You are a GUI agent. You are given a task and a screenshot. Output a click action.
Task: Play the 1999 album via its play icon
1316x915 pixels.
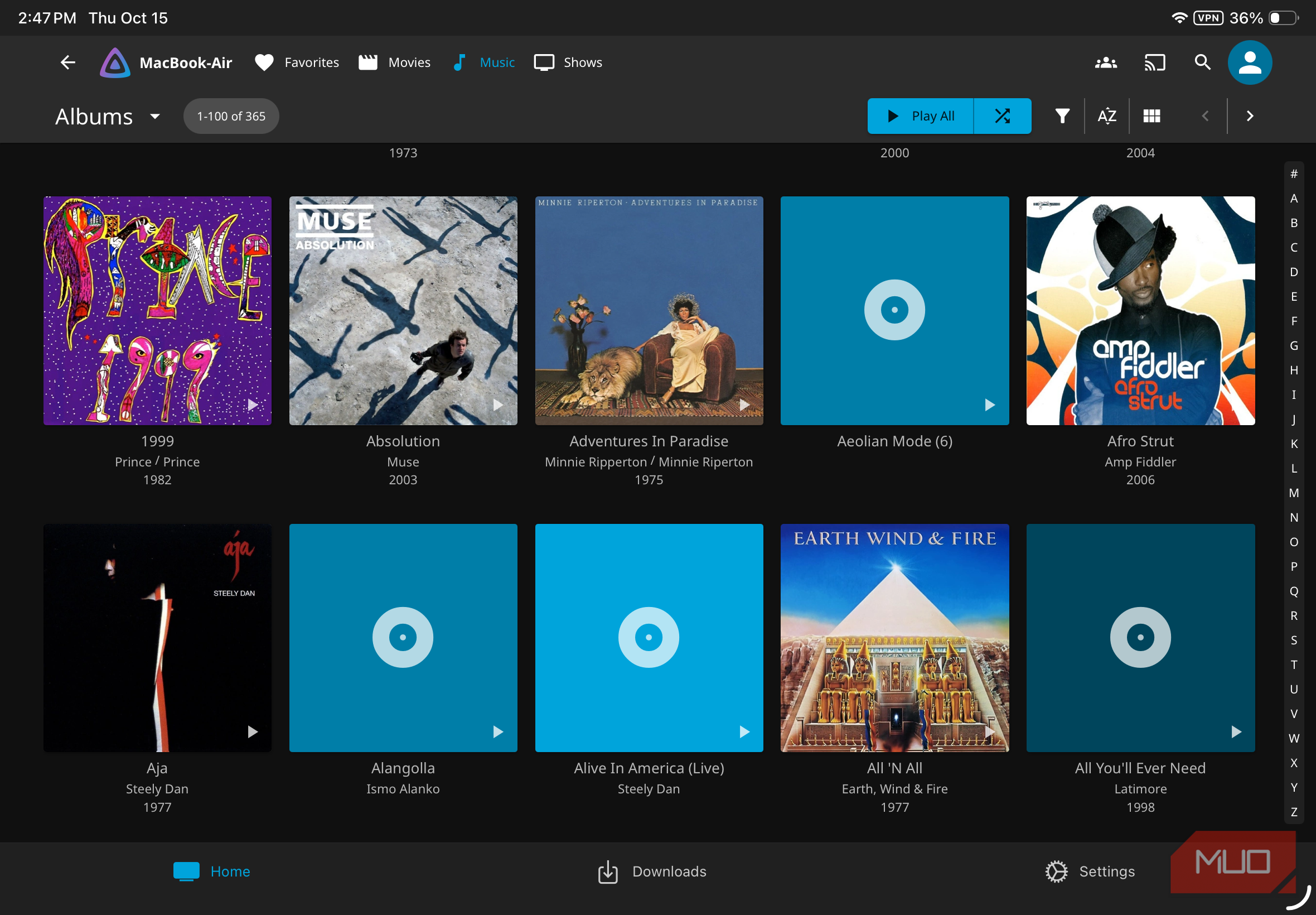coord(252,405)
